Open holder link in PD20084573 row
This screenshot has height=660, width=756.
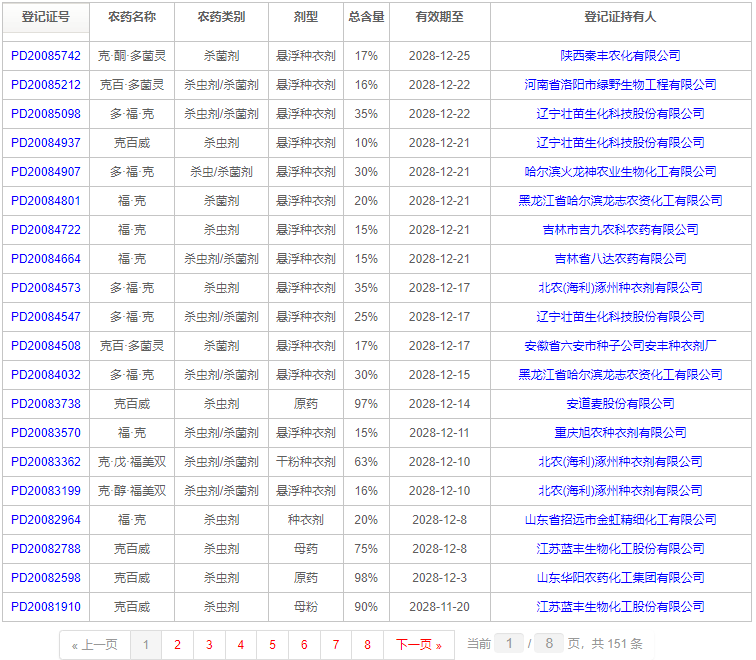620,288
